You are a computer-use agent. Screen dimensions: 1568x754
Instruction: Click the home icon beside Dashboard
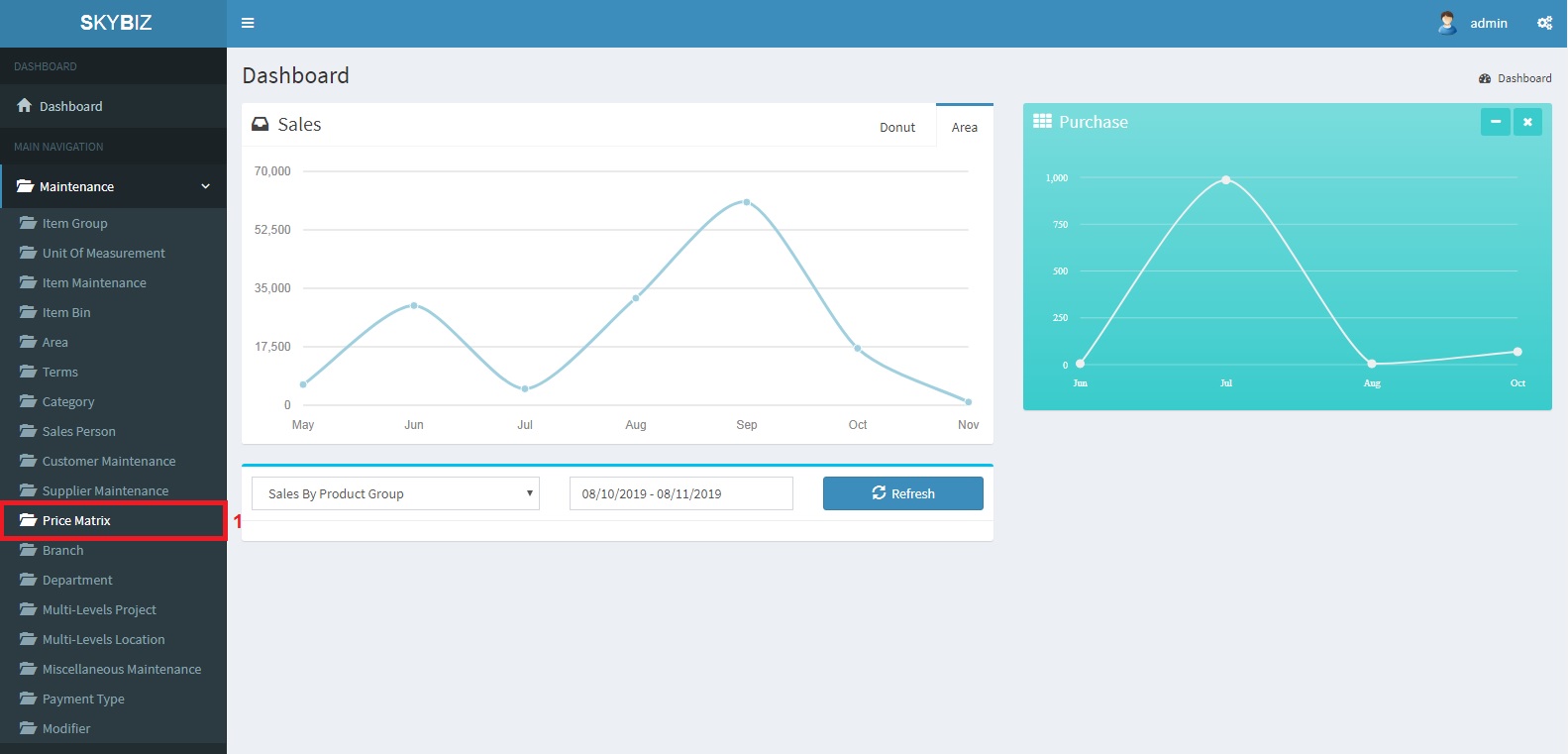(25, 106)
